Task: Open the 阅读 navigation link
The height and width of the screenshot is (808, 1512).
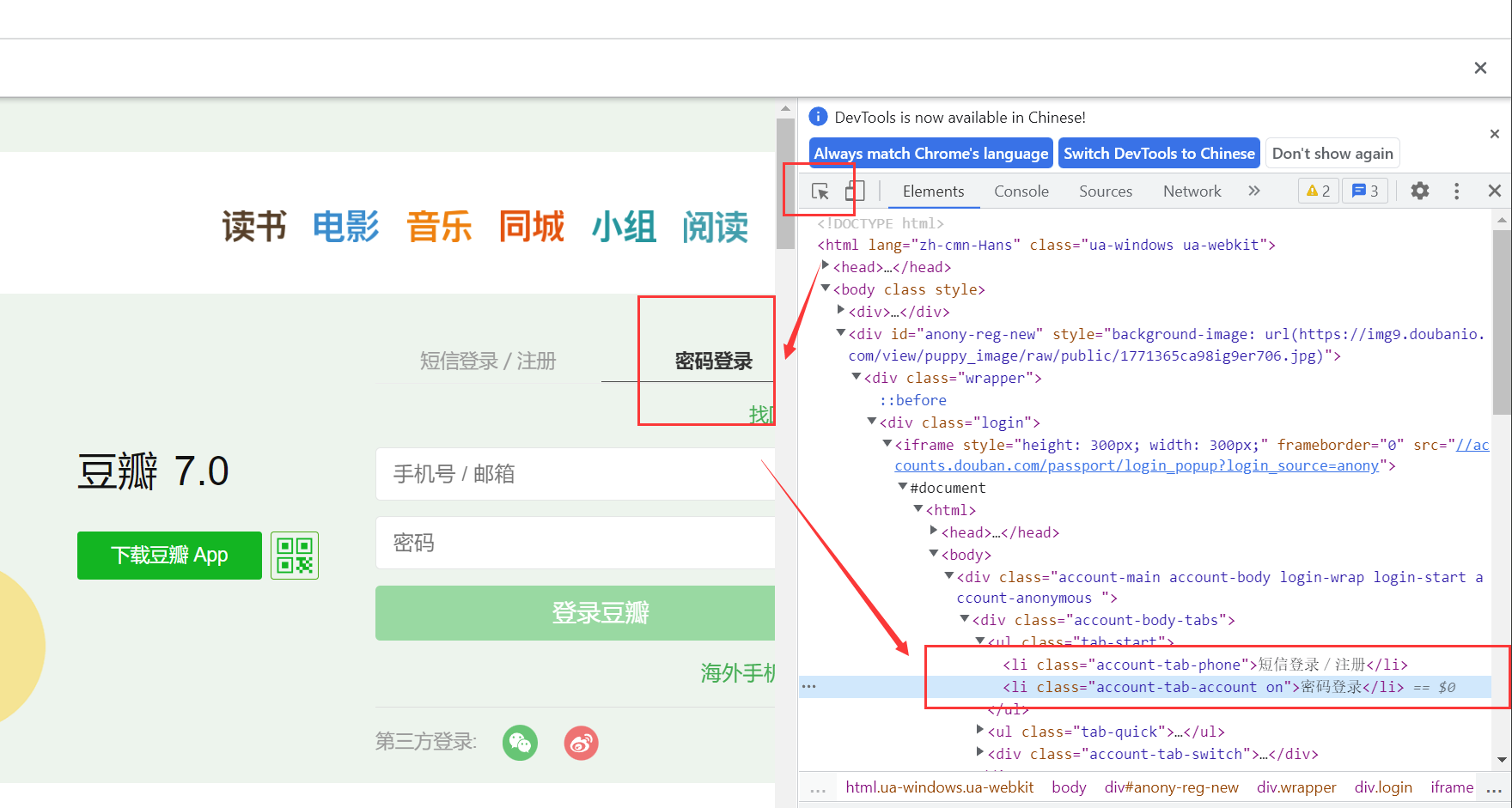Action: pos(716,227)
